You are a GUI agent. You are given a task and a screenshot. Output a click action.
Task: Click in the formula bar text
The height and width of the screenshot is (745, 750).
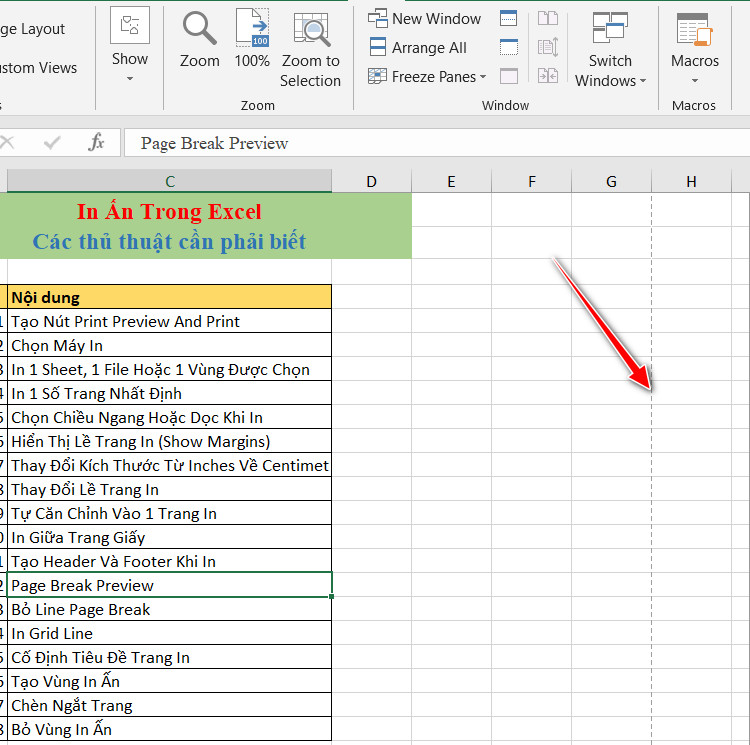point(214,143)
